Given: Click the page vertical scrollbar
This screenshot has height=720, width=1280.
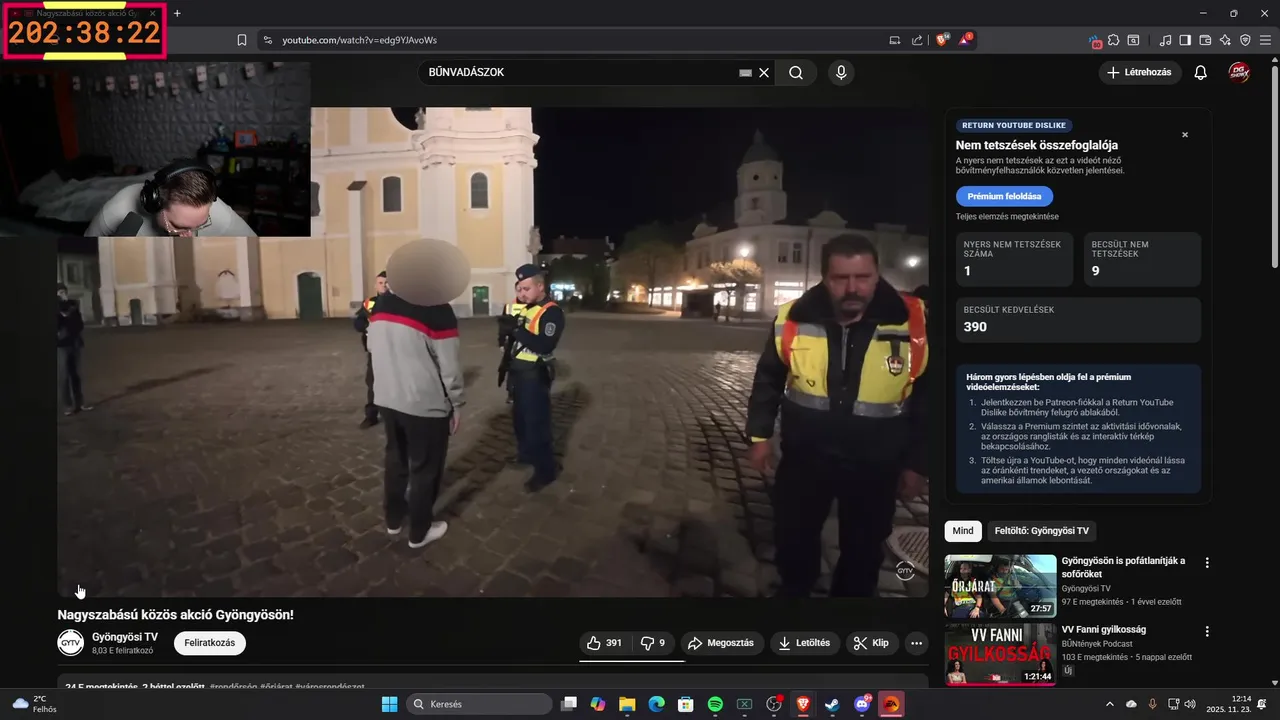Looking at the screenshot, I should click(1275, 165).
